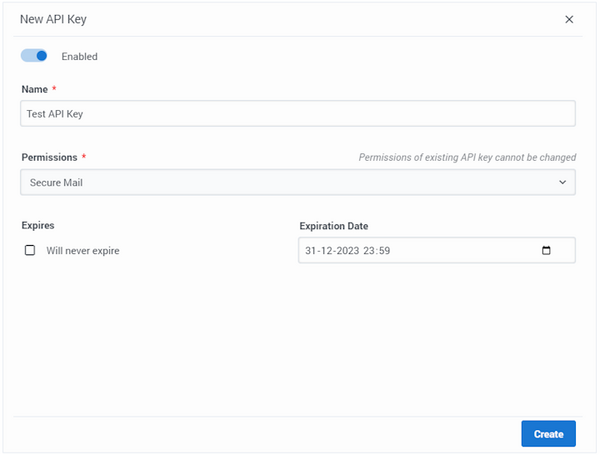The image size is (600, 455).
Task: Open the Permissions dropdown showing Secure Mail
Action: coord(298,183)
